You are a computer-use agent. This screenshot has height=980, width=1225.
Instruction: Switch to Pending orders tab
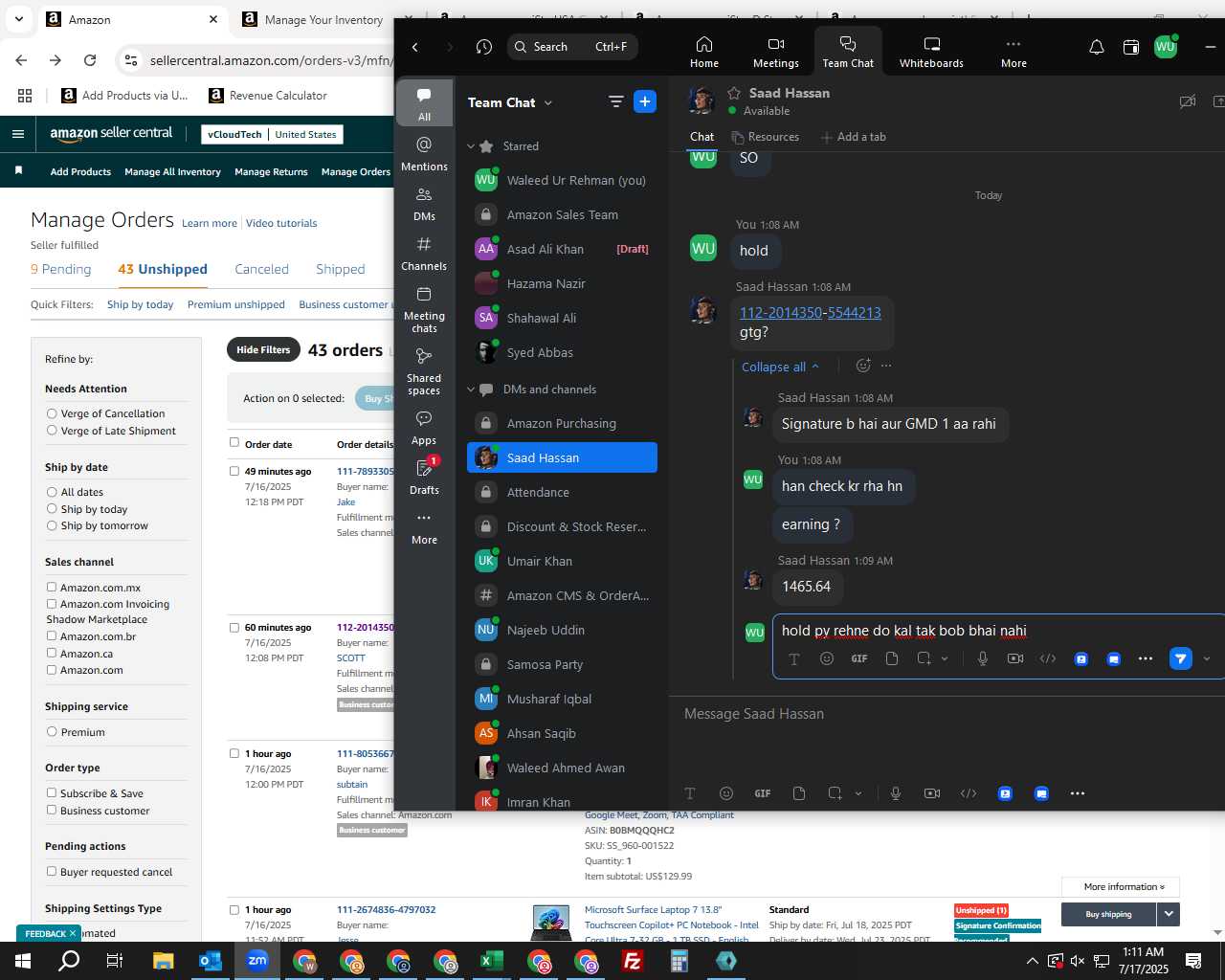[x=60, y=269]
